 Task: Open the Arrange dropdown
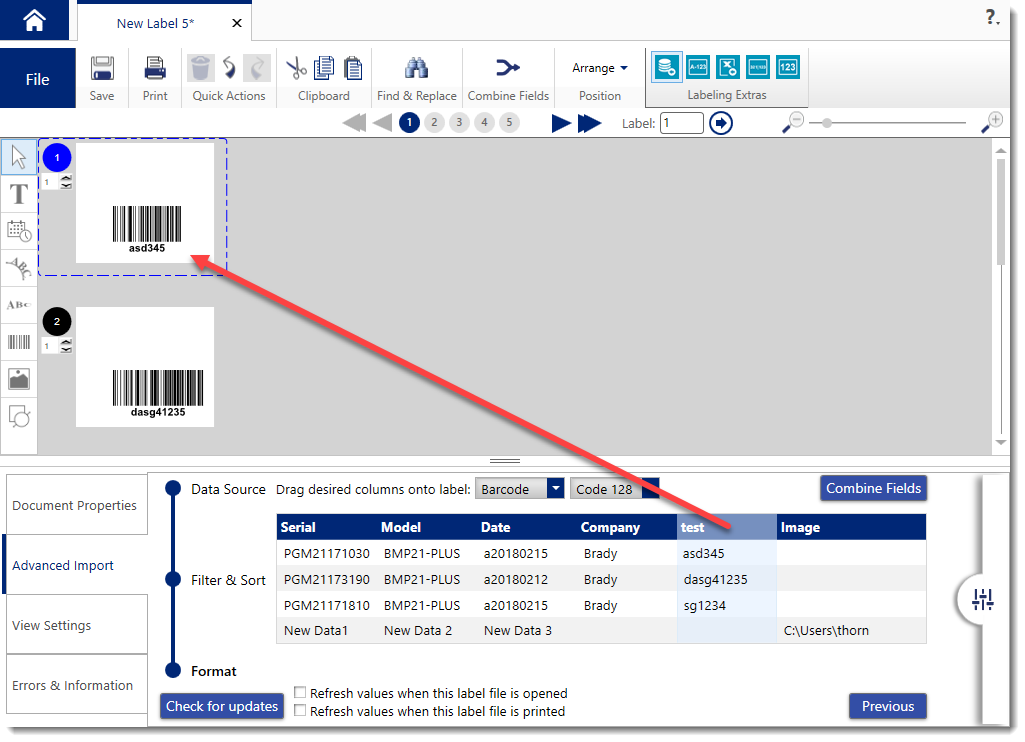pyautogui.click(x=599, y=68)
